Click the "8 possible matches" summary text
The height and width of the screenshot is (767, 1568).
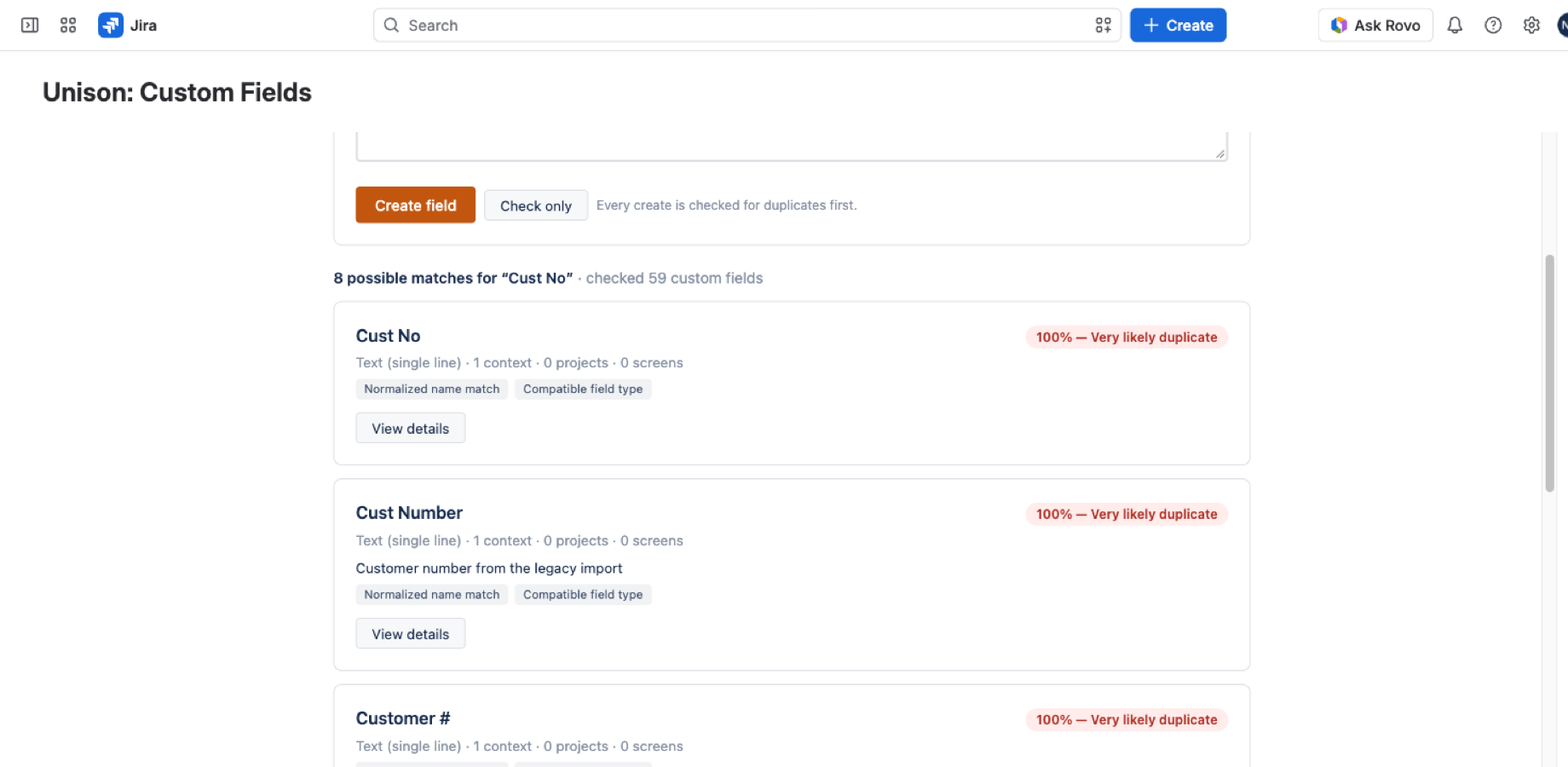click(x=453, y=278)
